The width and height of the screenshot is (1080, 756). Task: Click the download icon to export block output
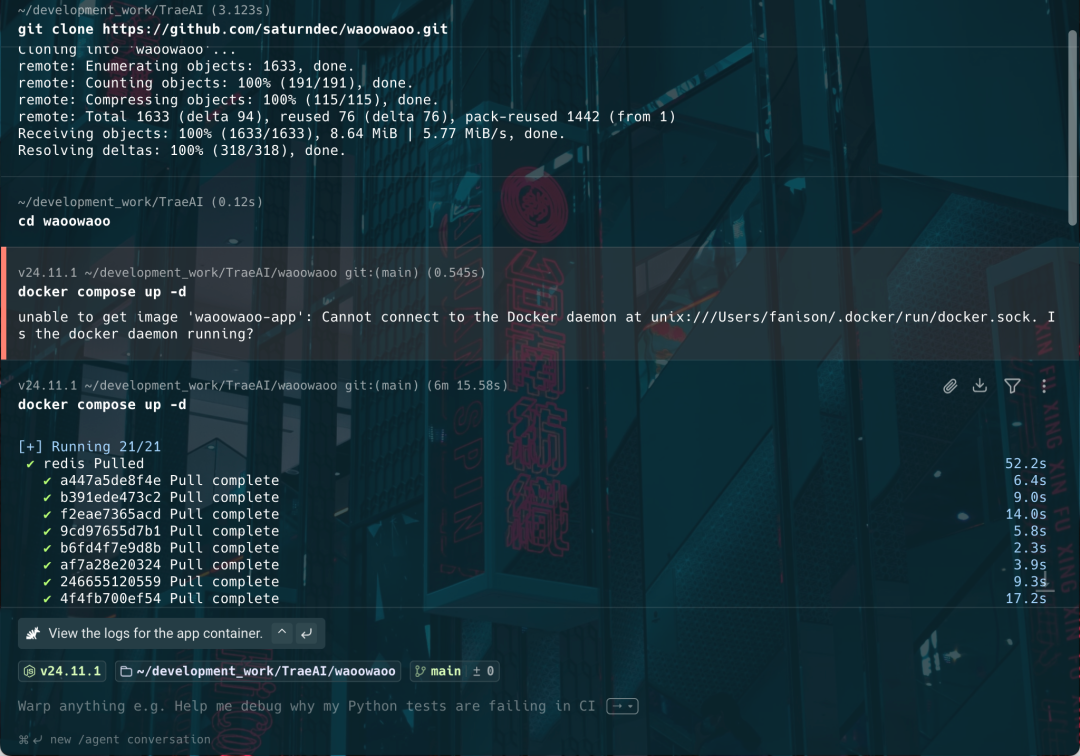(980, 385)
